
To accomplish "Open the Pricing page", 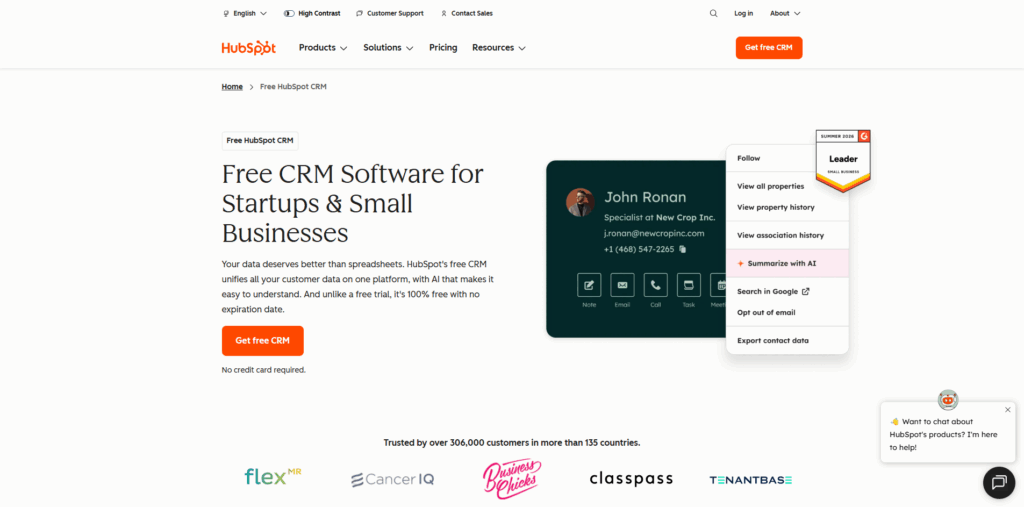I will pos(443,48).
